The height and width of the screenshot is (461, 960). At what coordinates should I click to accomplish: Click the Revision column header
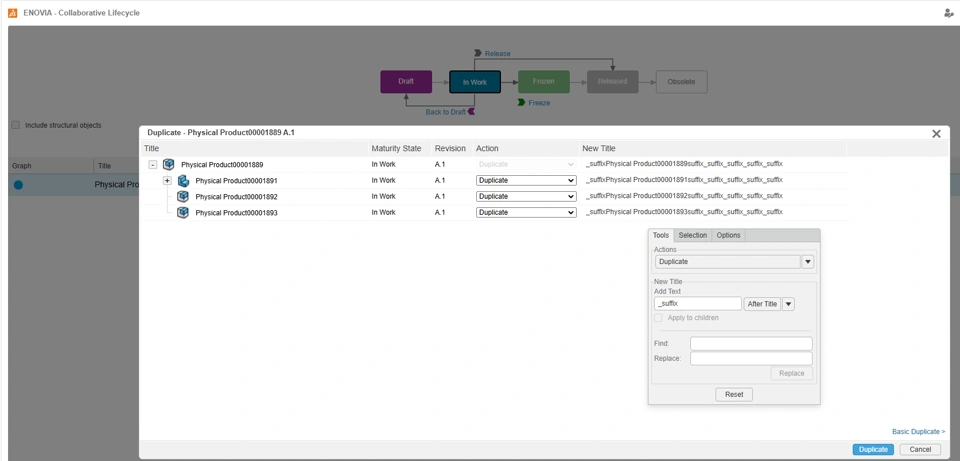coord(450,148)
